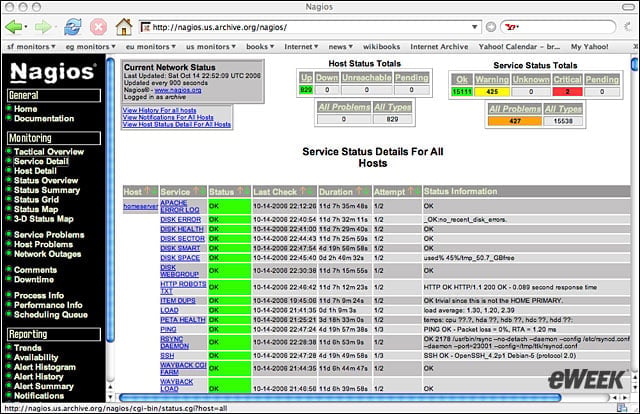
Task: Click View Notifications For All Hosts link
Action: coord(168,117)
